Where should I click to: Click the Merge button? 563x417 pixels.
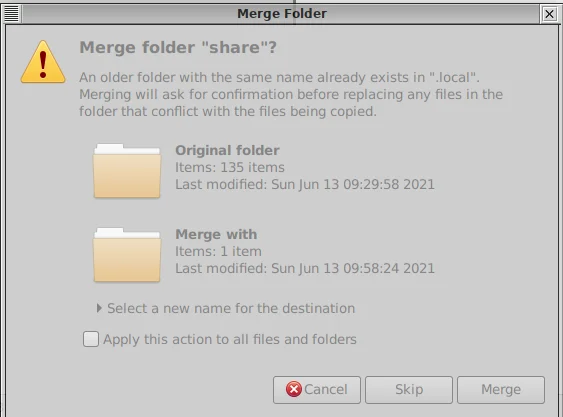coord(501,390)
